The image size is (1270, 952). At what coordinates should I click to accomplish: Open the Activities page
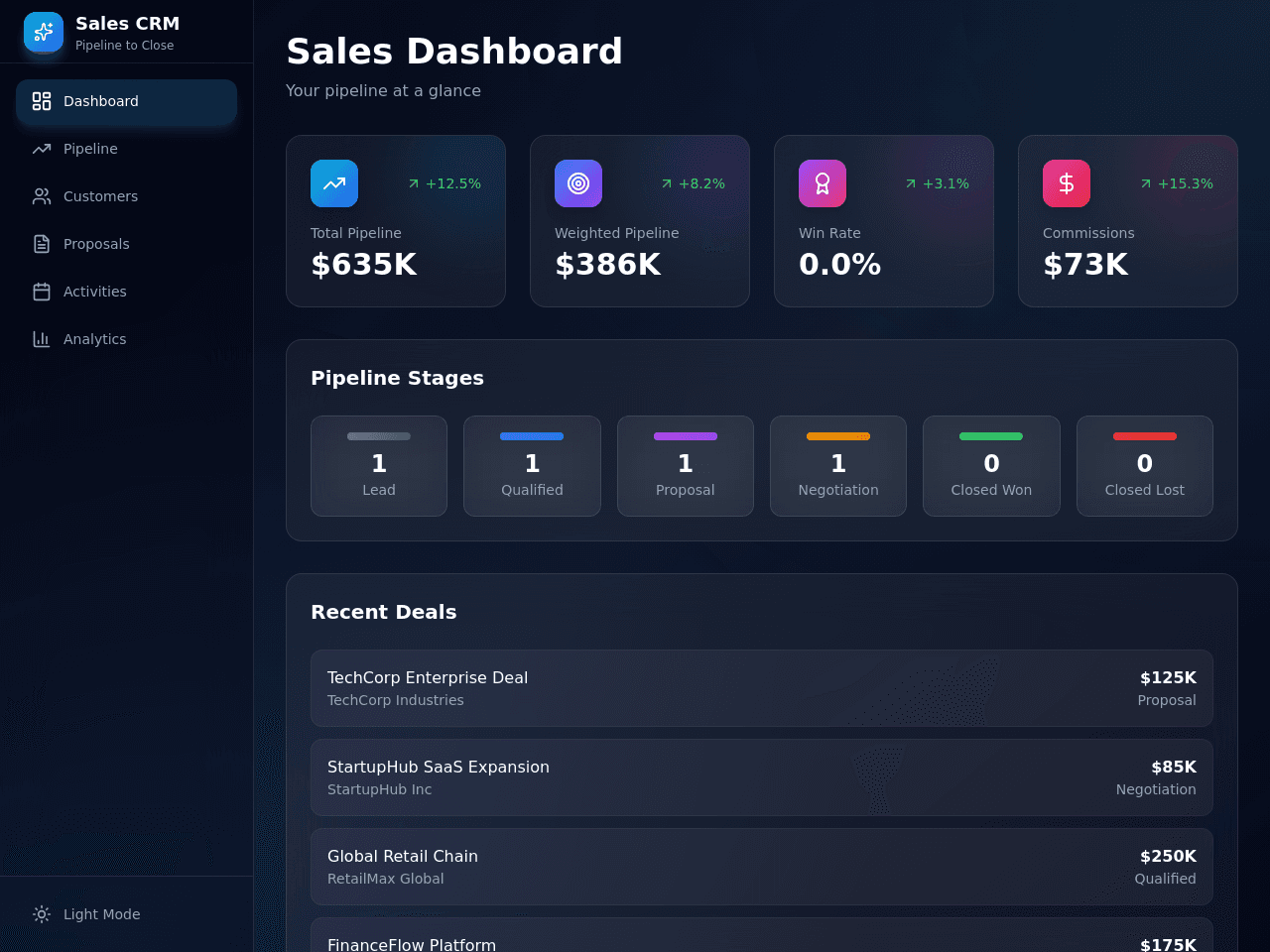[x=126, y=292]
